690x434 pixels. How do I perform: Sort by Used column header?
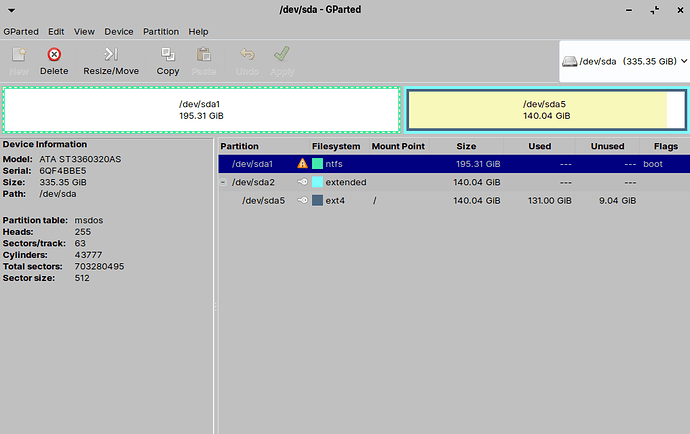tap(540, 146)
